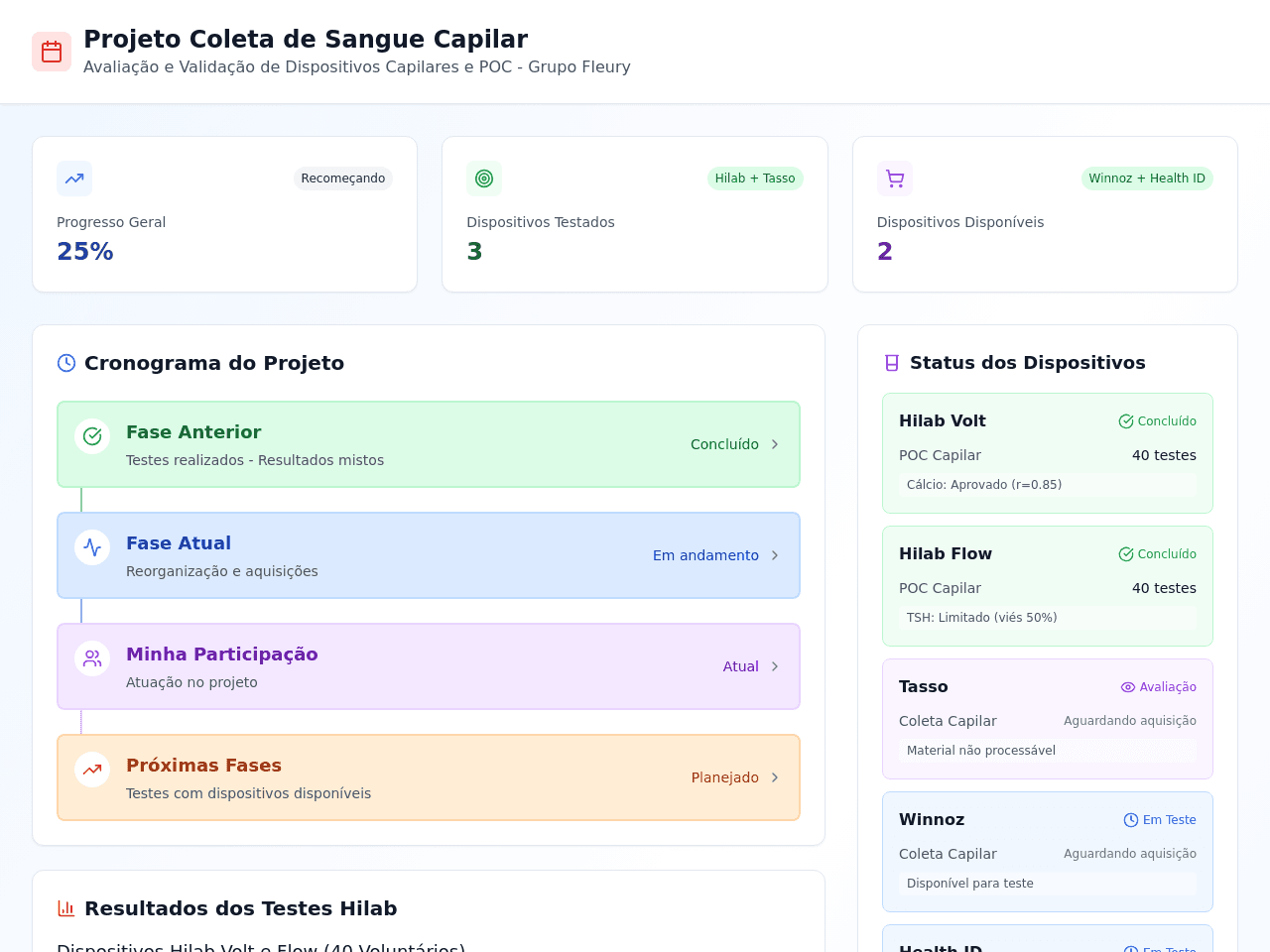1270x952 pixels.
Task: Click 'Reorganização e aquisições' subtitle
Action: [x=222, y=571]
